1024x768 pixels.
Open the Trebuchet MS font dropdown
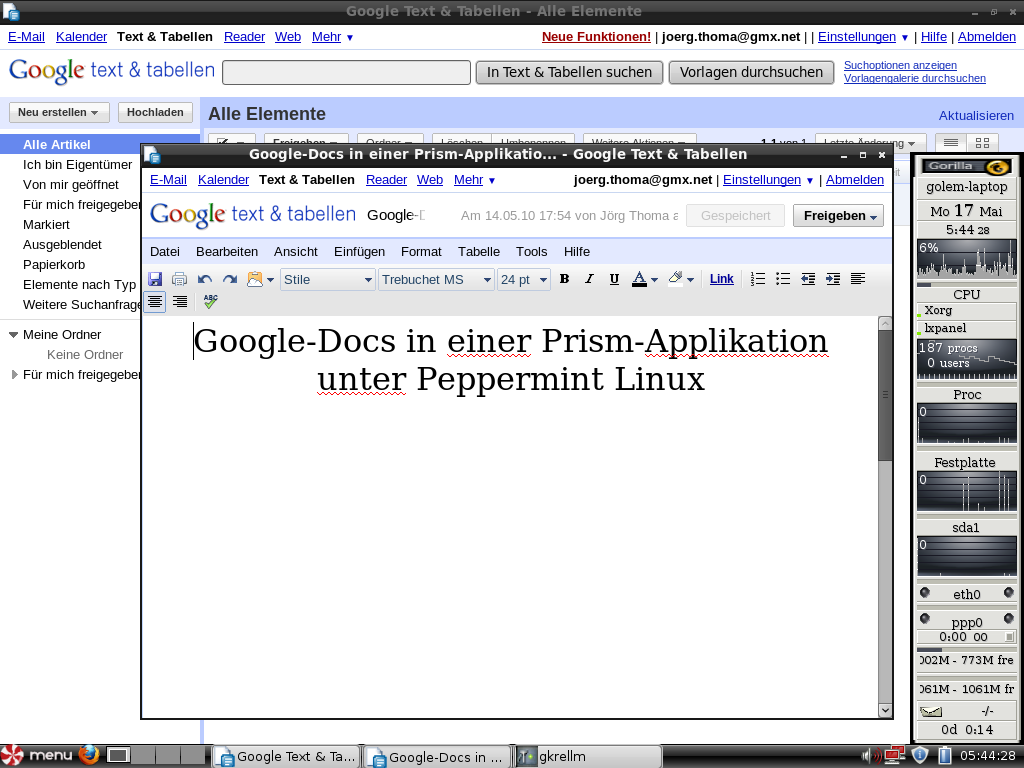(x=437, y=279)
